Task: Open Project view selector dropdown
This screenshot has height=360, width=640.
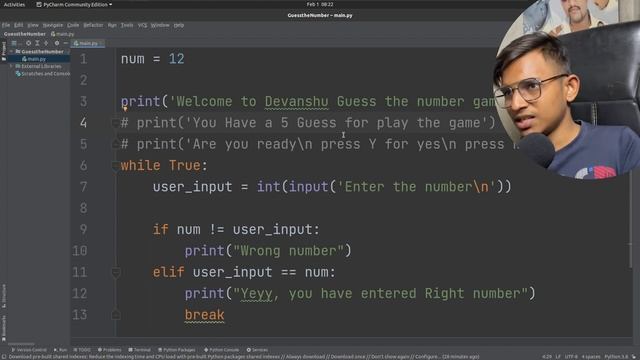Action: tap(16, 43)
